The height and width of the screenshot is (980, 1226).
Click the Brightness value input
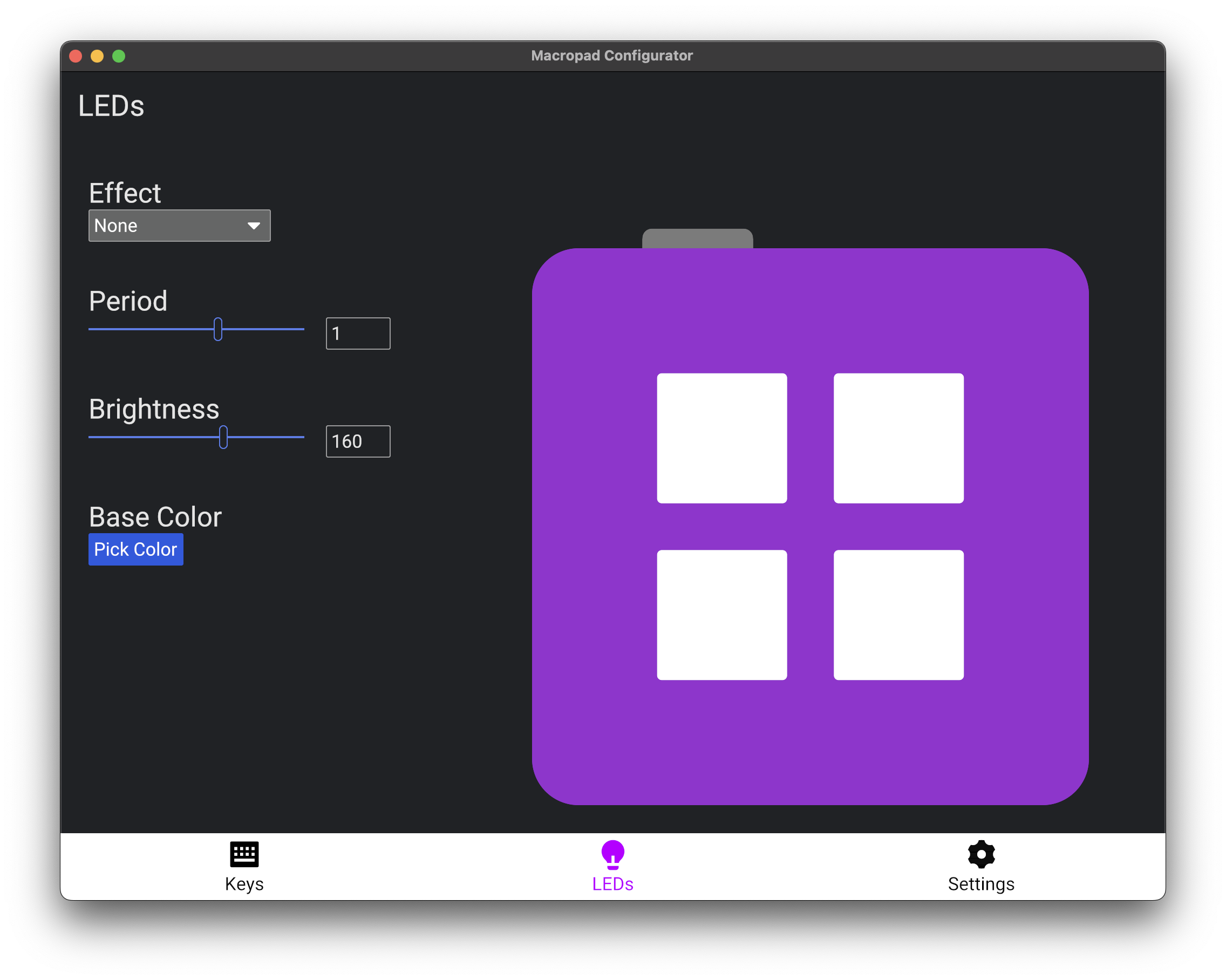click(x=358, y=441)
